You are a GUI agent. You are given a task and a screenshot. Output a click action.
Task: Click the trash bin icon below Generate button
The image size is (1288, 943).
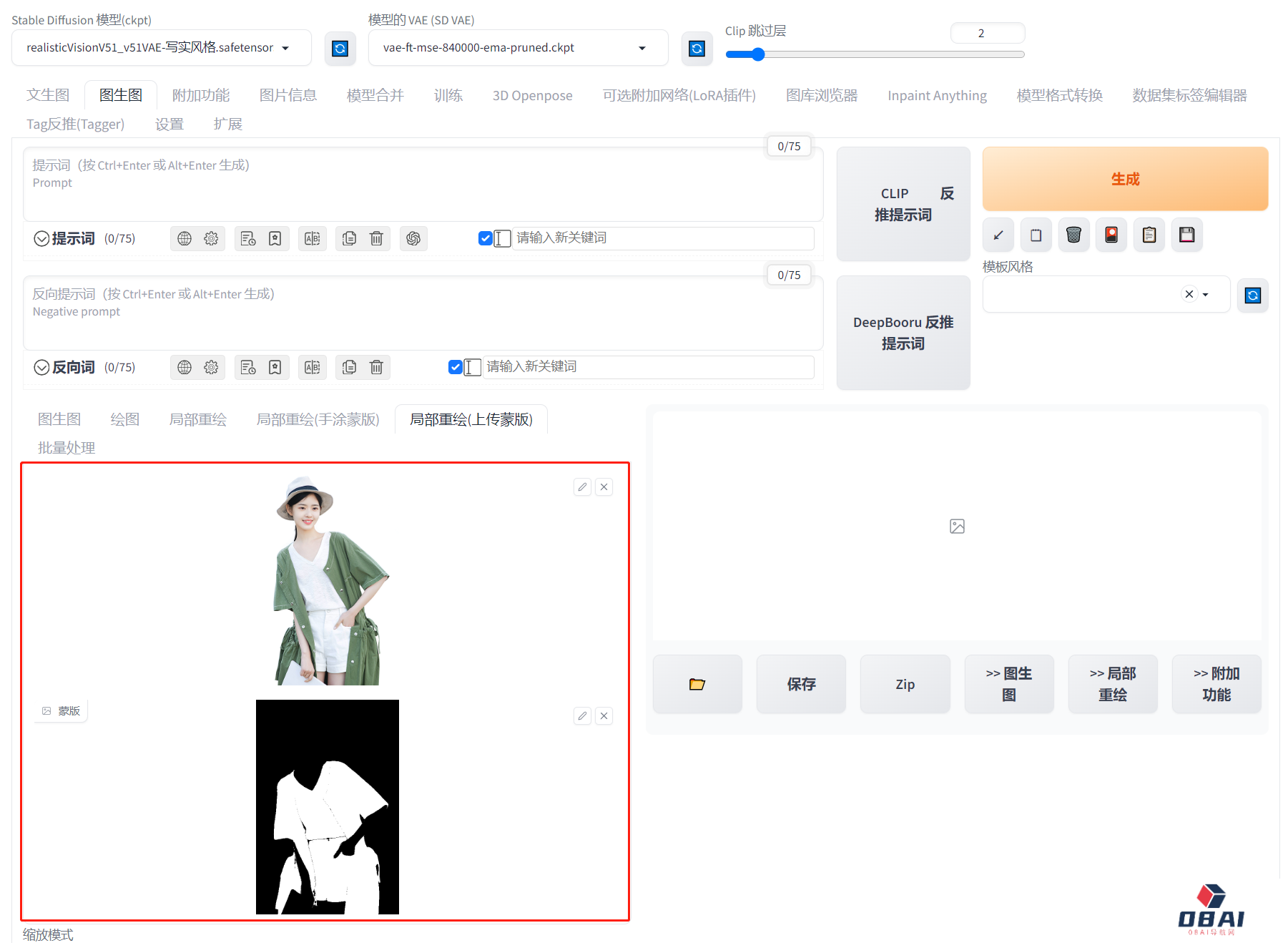pyautogui.click(x=1073, y=235)
